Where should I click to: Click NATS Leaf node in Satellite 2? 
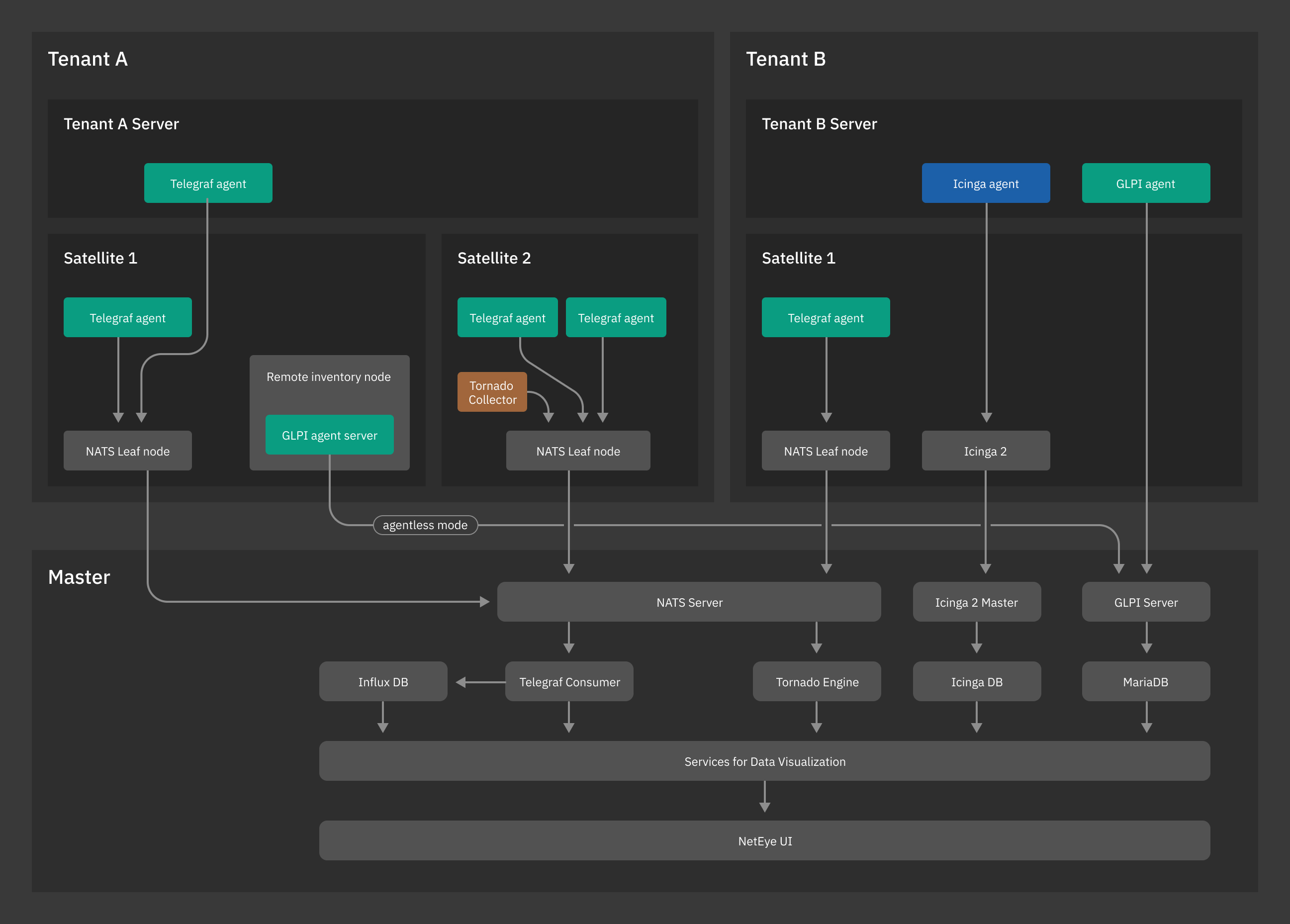(x=578, y=451)
